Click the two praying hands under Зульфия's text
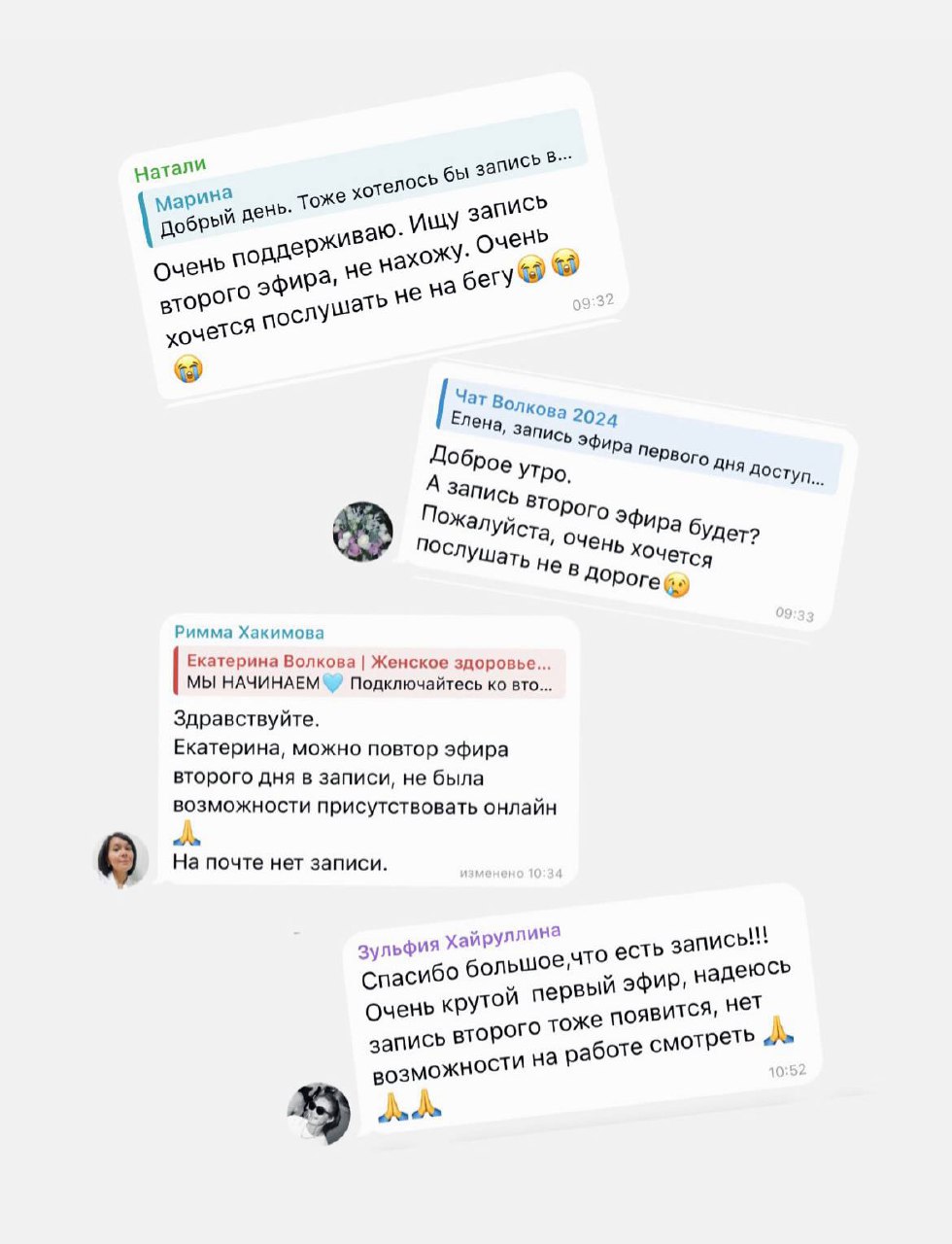The image size is (952, 1244). click(x=410, y=1105)
